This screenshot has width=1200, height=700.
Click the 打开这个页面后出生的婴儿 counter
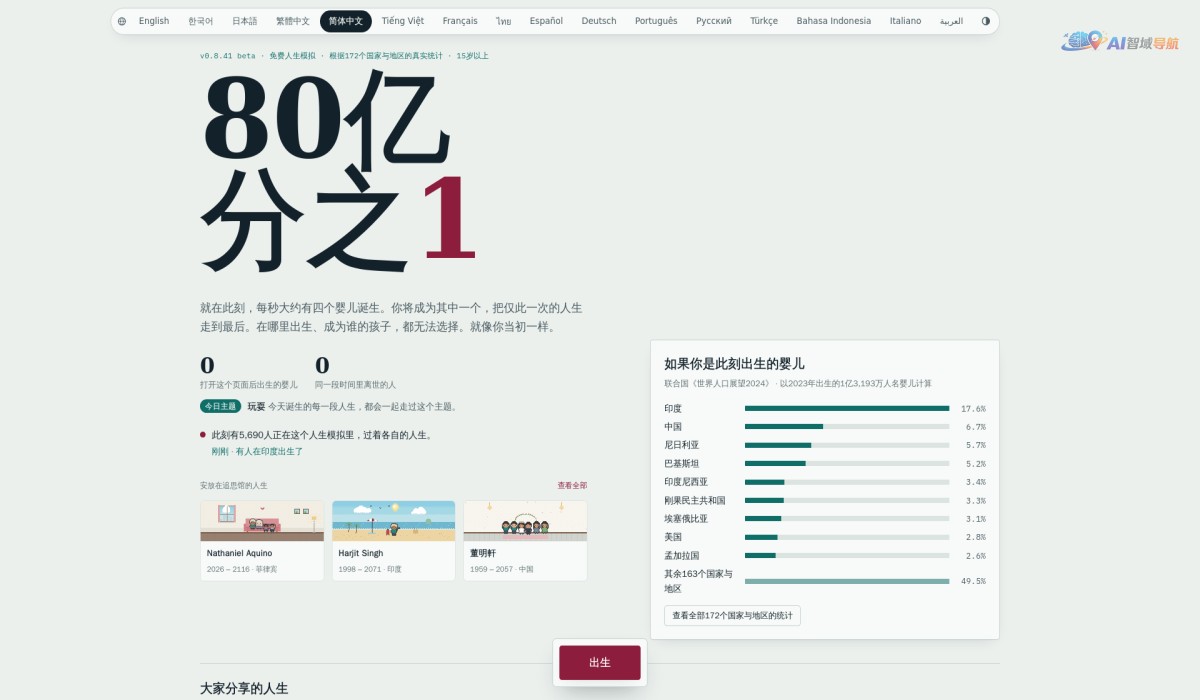click(x=249, y=375)
